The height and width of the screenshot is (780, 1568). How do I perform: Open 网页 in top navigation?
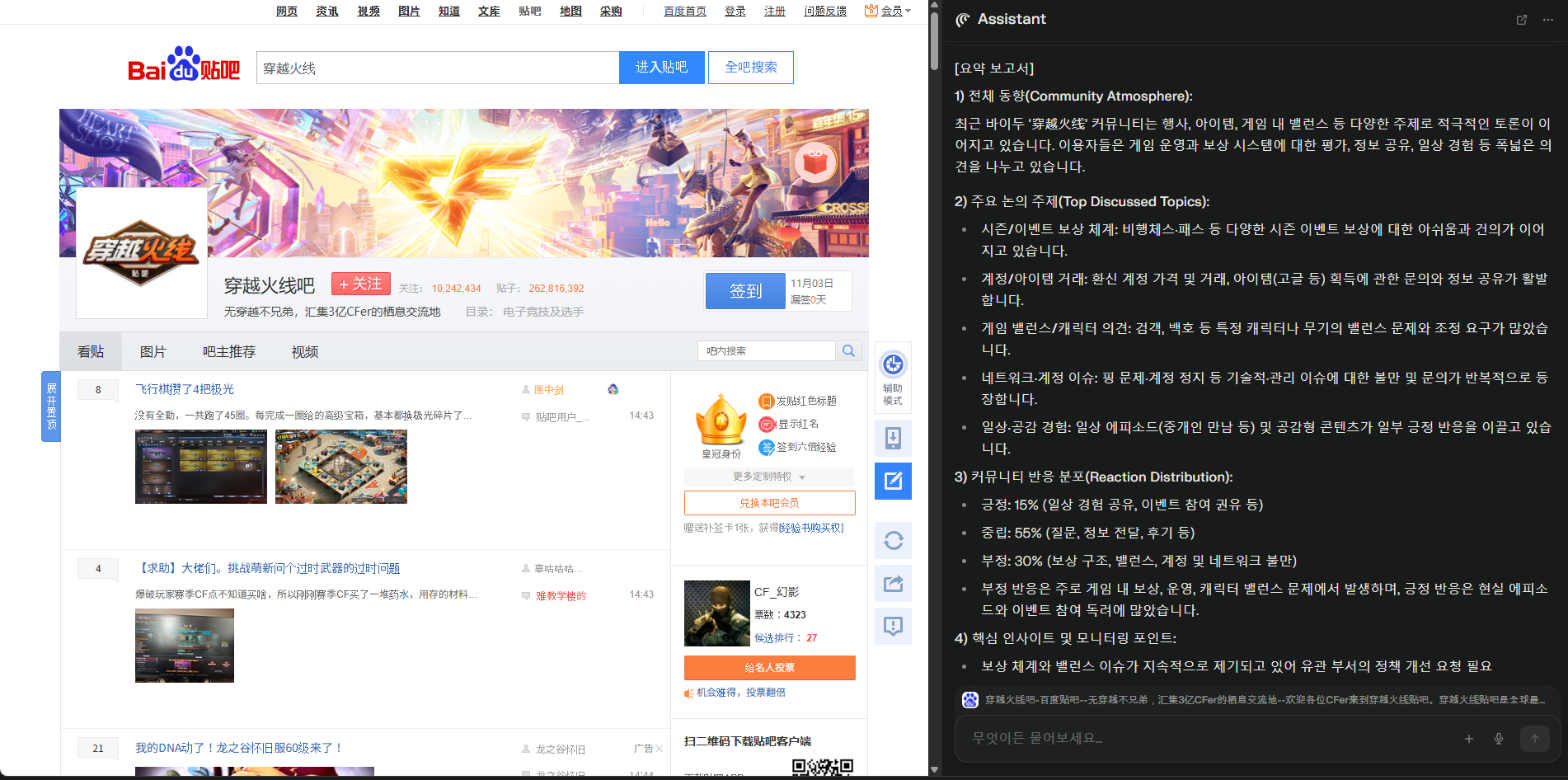287,11
